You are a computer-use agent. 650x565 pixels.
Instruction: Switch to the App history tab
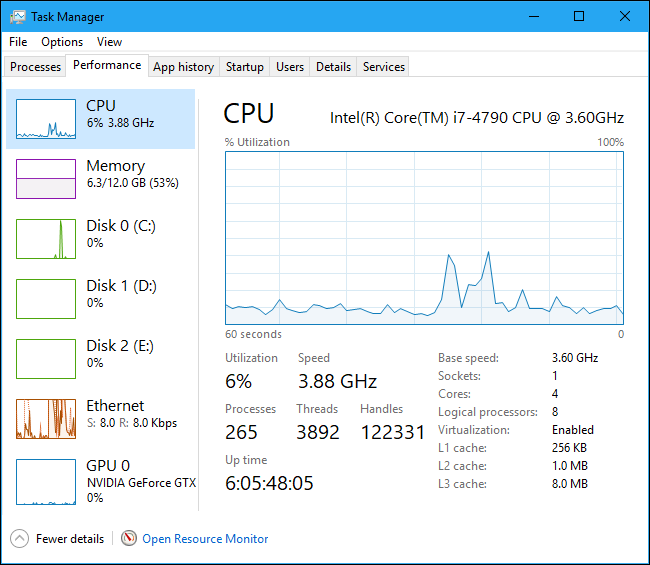pyautogui.click(x=183, y=67)
